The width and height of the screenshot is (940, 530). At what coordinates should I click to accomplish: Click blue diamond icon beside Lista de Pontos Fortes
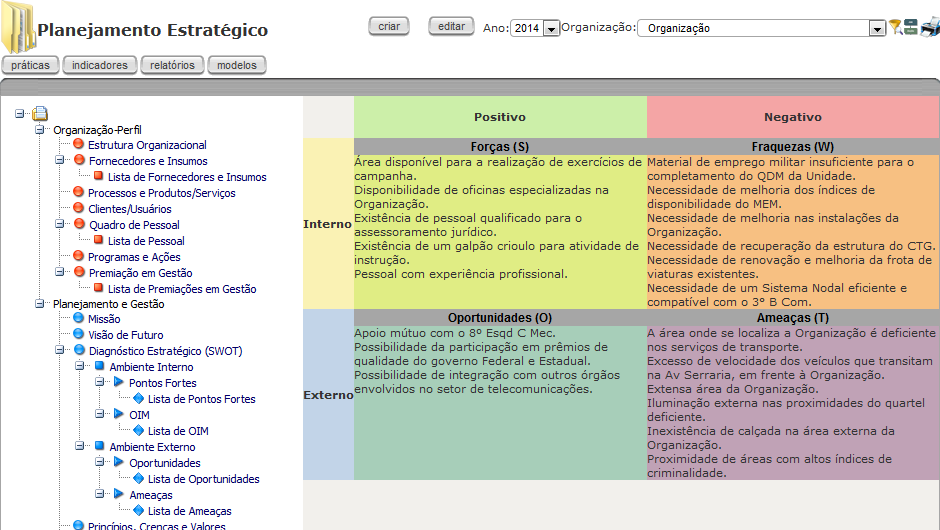tap(138, 398)
